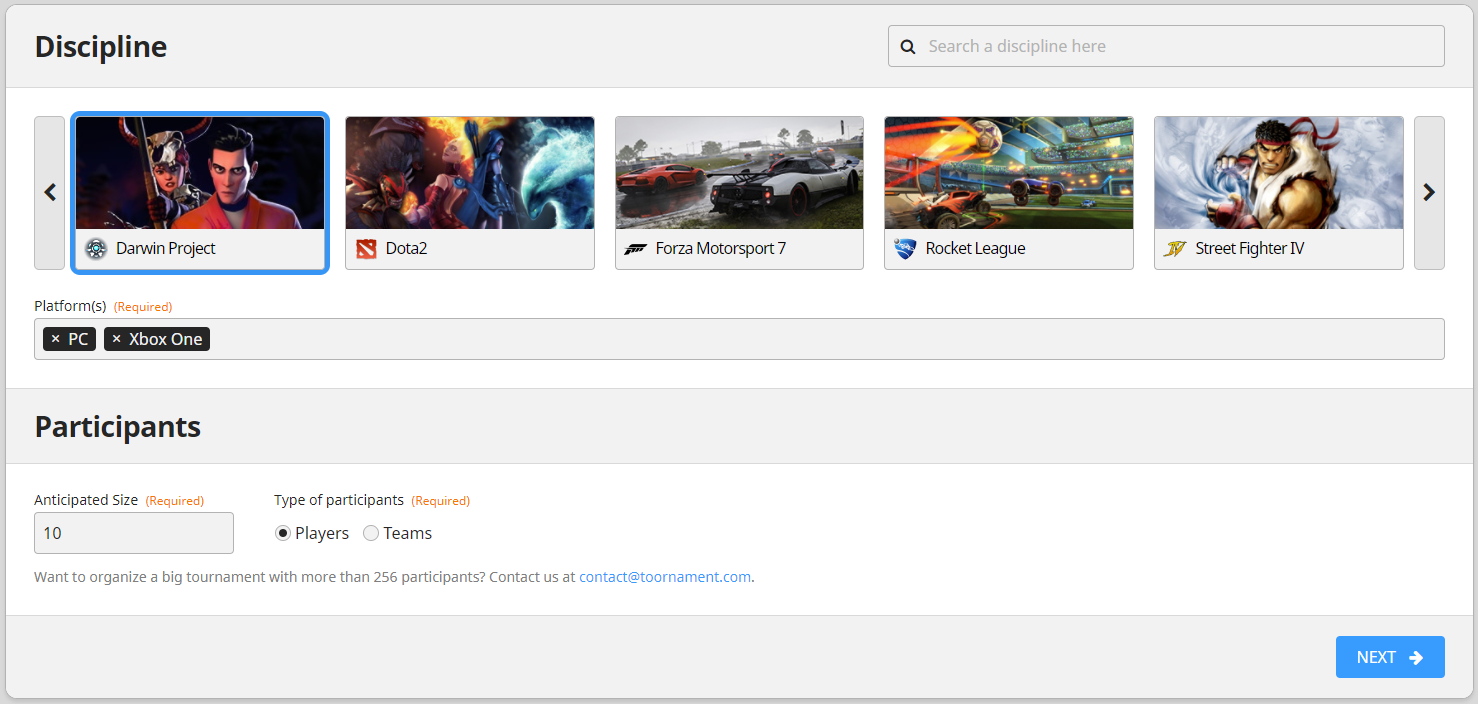Click the Forza Motorsport 7 label text
Image resolution: width=1478 pixels, height=704 pixels.
pyautogui.click(x=721, y=249)
